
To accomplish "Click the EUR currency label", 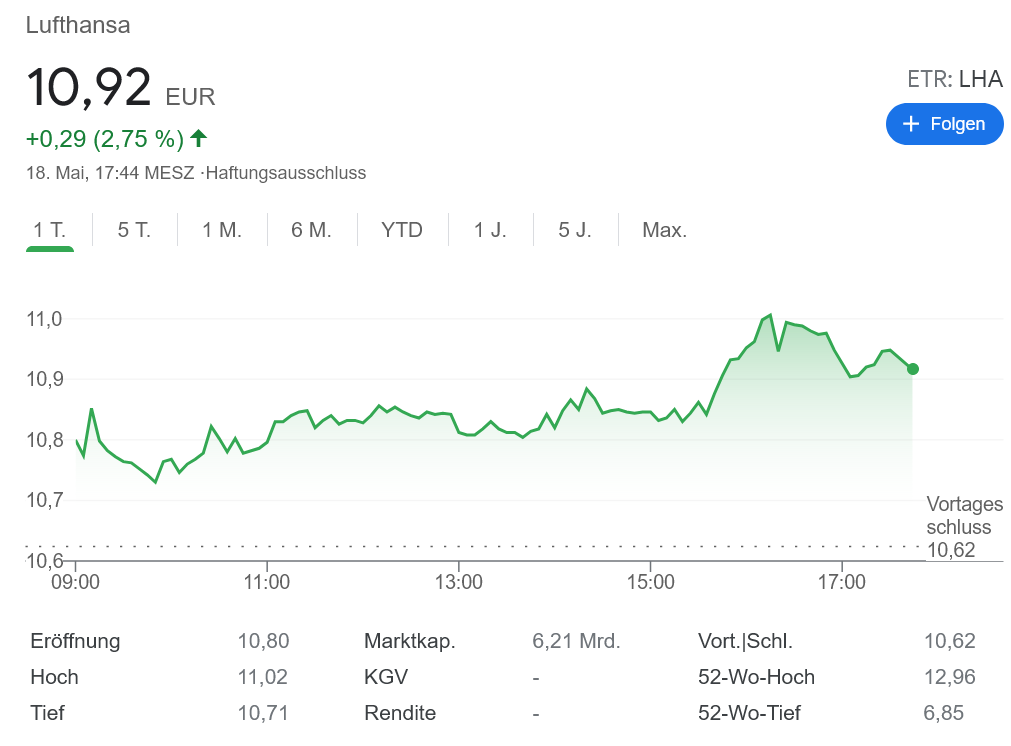I will coord(190,97).
